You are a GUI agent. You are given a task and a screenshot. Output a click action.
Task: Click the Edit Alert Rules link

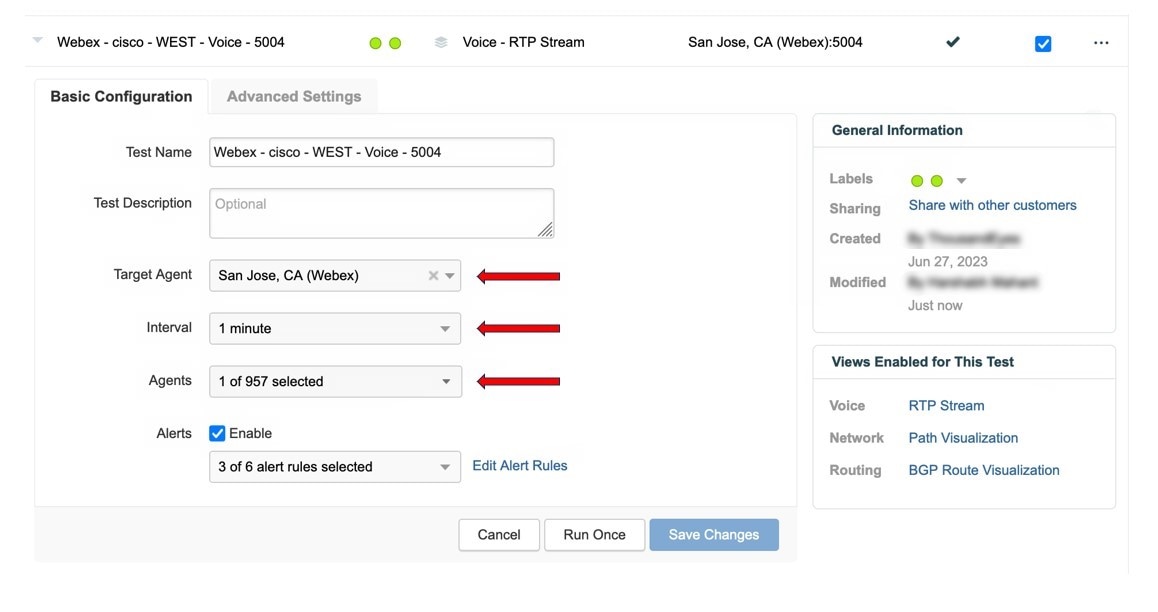[x=520, y=466]
